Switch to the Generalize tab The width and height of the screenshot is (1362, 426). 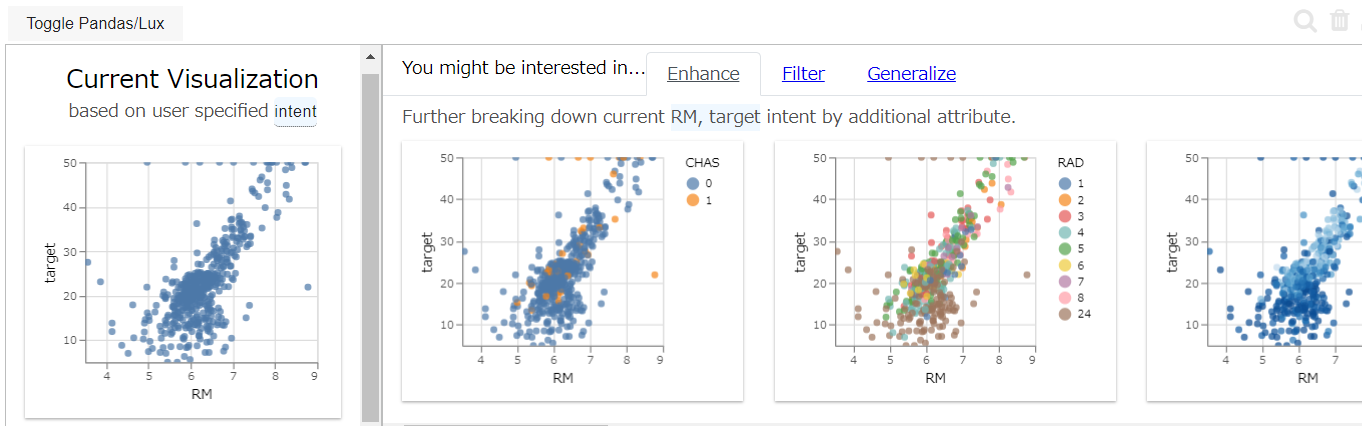911,74
